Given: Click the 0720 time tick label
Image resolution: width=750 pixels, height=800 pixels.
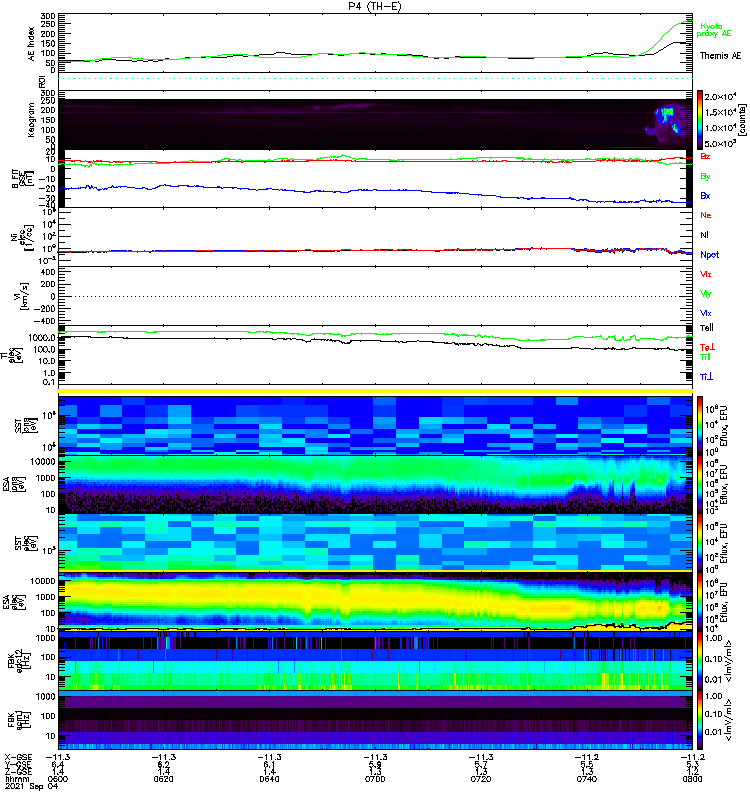Looking at the screenshot, I should [x=481, y=779].
